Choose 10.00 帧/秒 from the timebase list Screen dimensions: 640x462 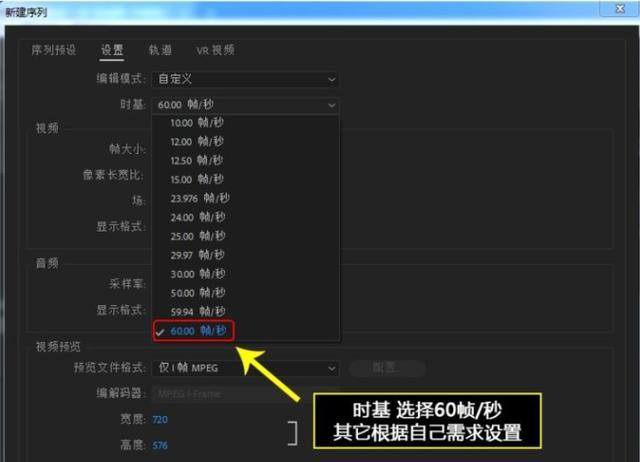(x=246, y=122)
